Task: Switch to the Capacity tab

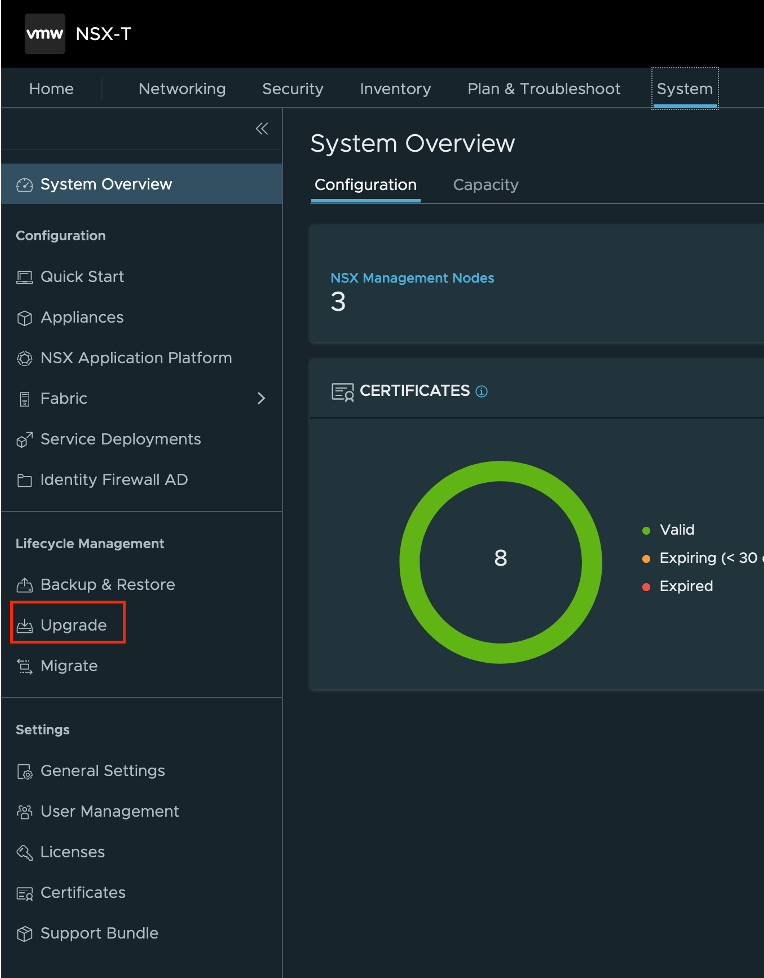Action: tap(485, 185)
